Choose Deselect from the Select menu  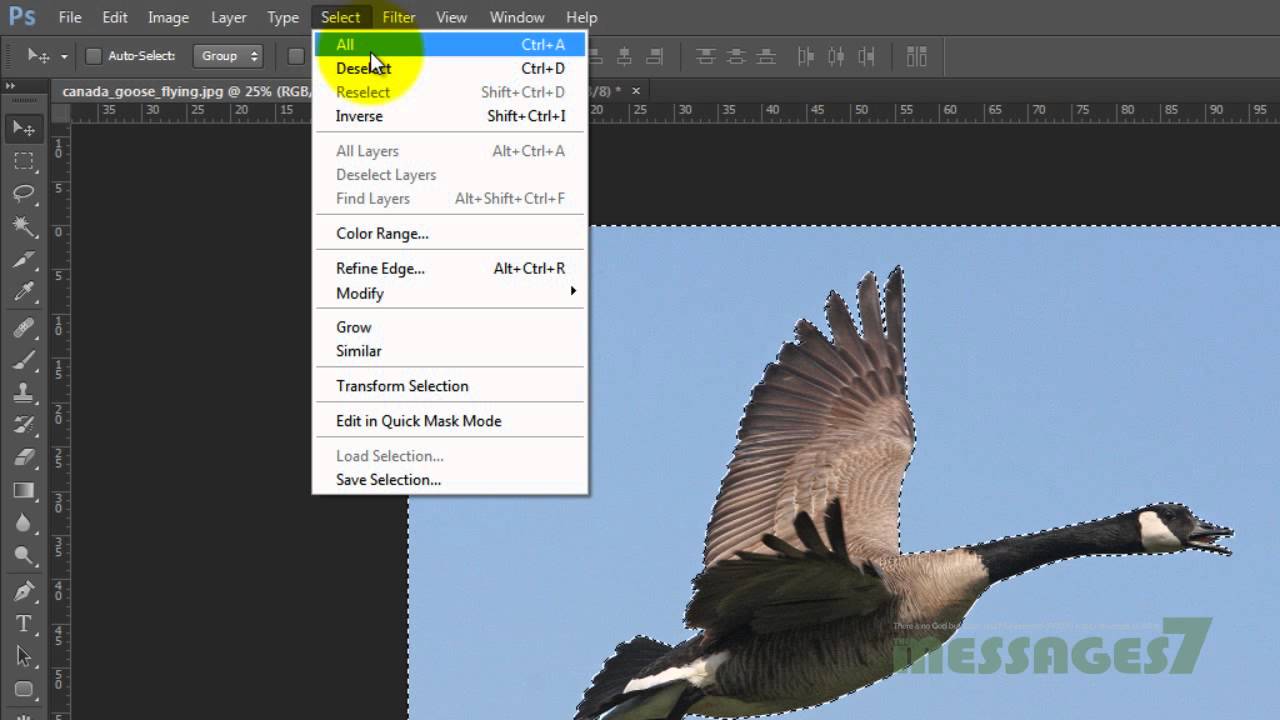tap(450, 68)
